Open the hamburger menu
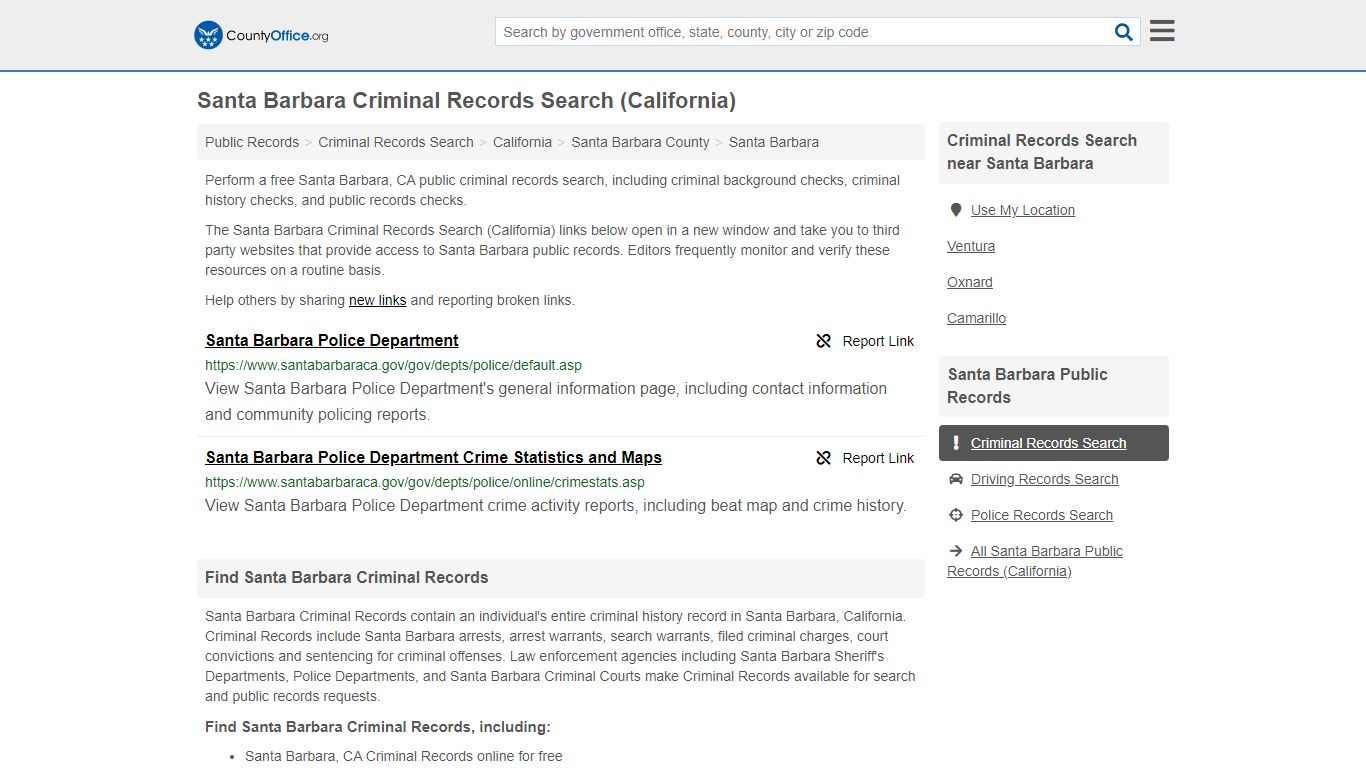Screen dimensions: 1366x768 (1162, 31)
